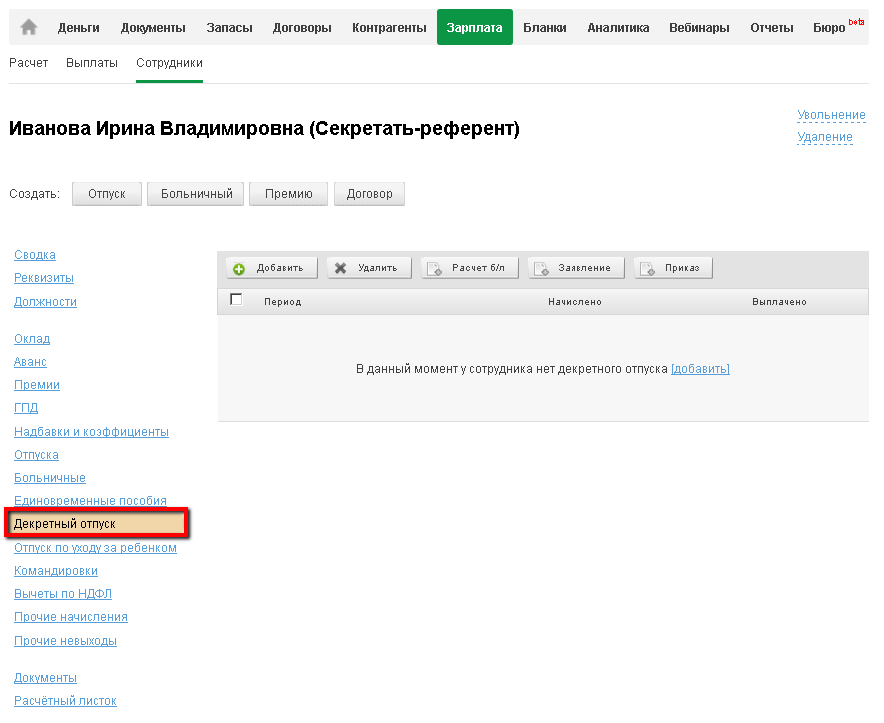Open the Премии sidebar link
Screen dimensions: 884x723
point(37,385)
